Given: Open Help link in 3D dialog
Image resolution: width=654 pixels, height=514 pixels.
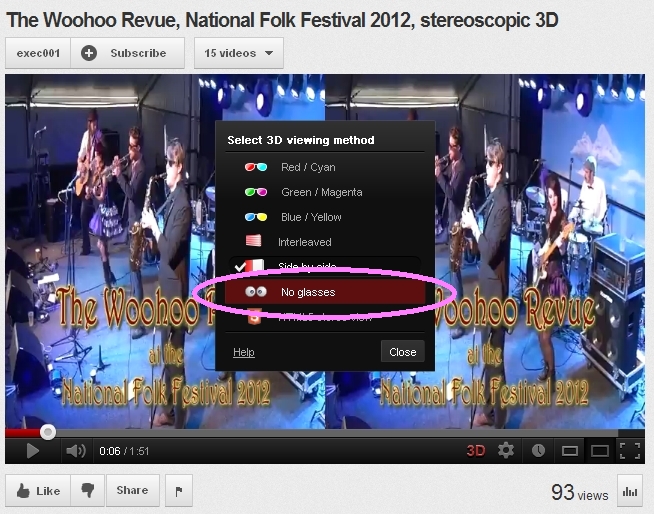Looking at the screenshot, I should tap(244, 352).
